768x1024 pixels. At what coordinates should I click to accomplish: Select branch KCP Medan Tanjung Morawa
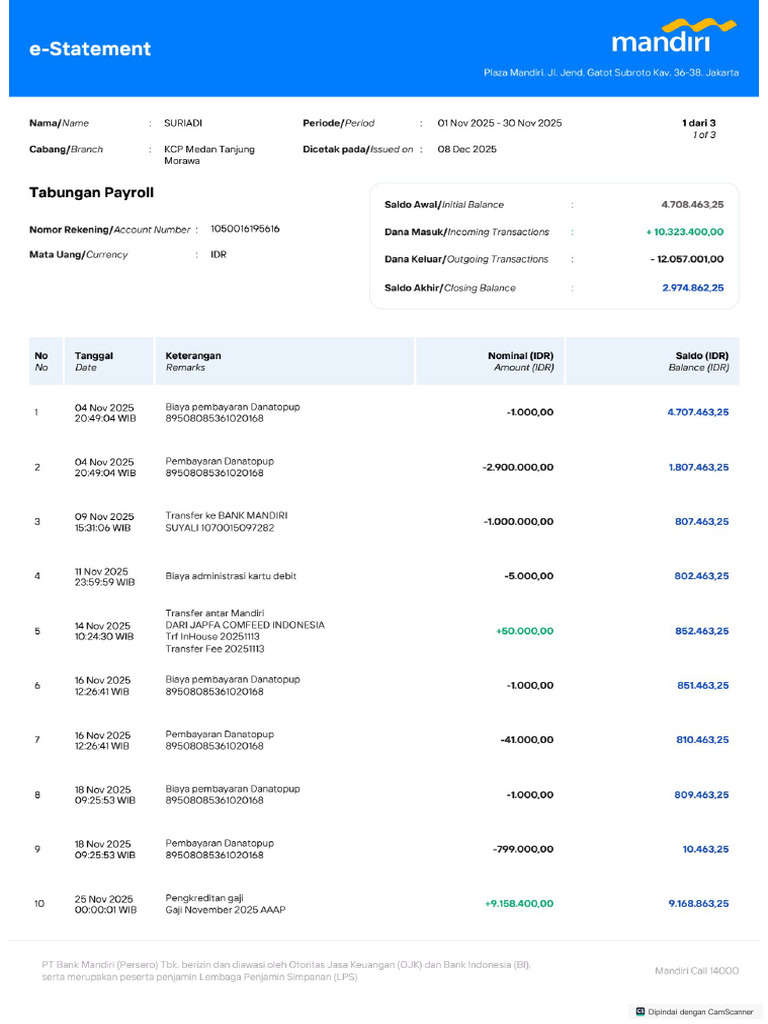209,155
